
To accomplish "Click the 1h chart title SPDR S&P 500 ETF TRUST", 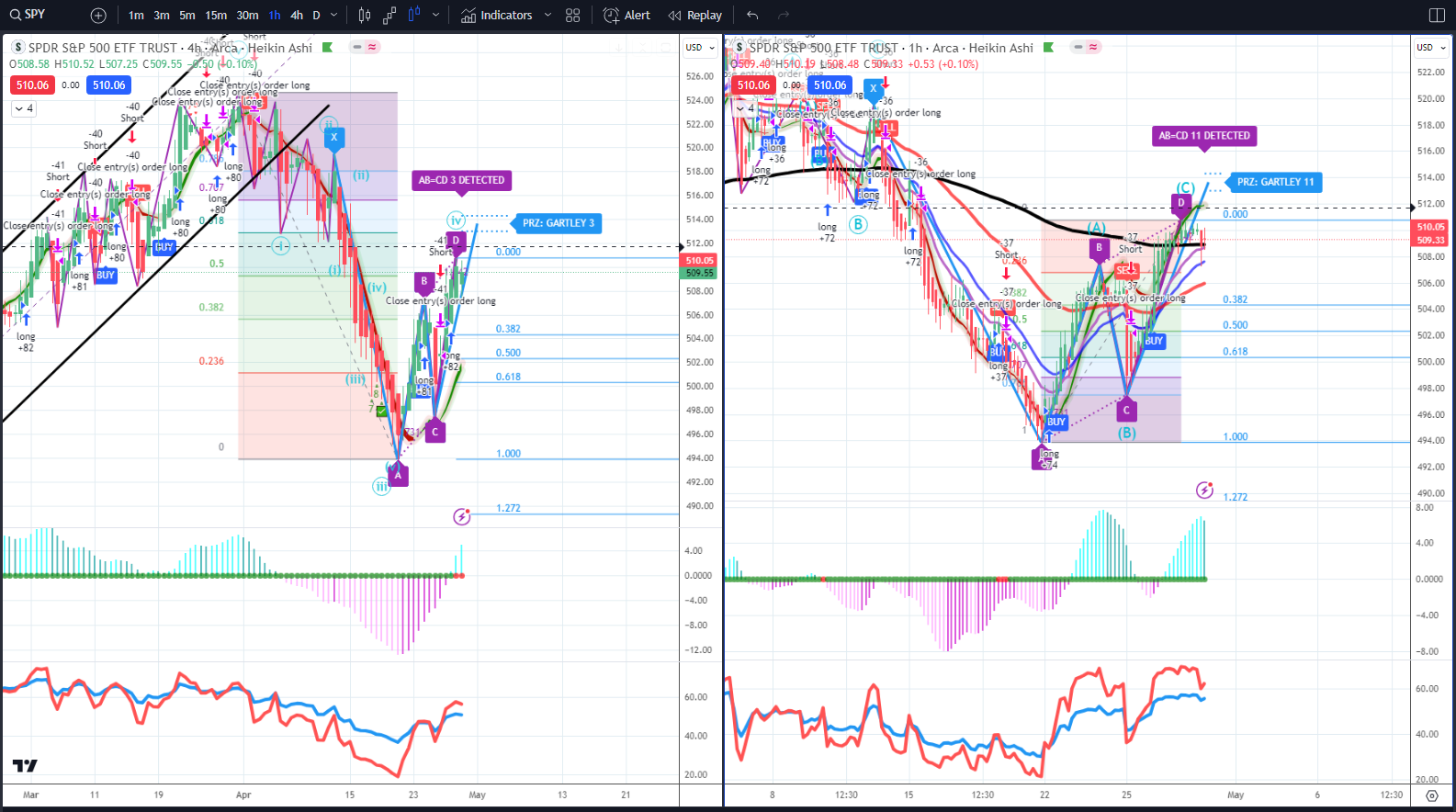I will 824,48.
